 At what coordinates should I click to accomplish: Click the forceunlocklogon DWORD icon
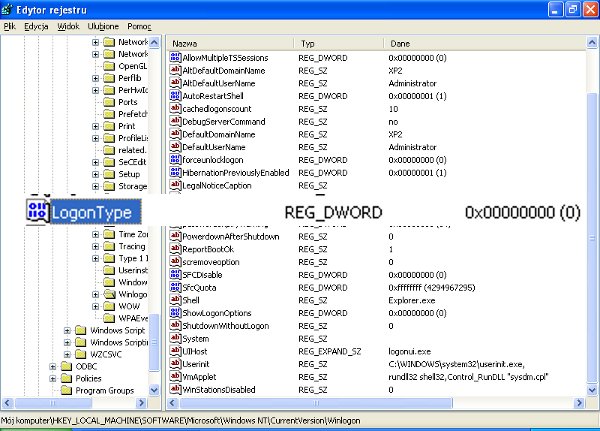point(175,160)
